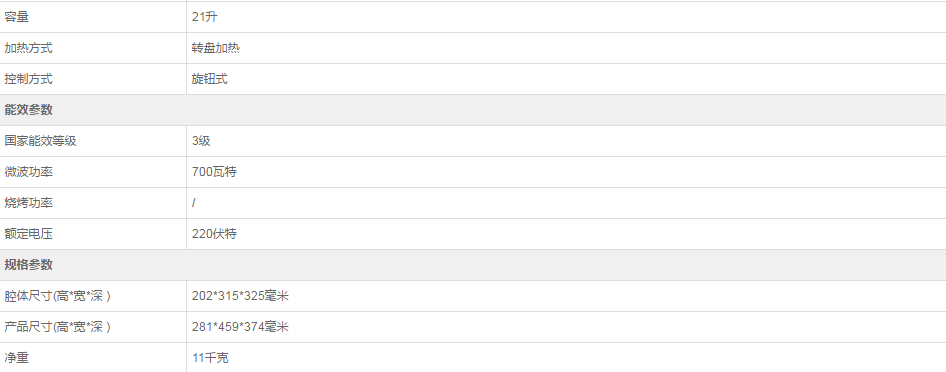Select the 11千克 net weight value
Screen dimensions: 946x372
pos(210,358)
